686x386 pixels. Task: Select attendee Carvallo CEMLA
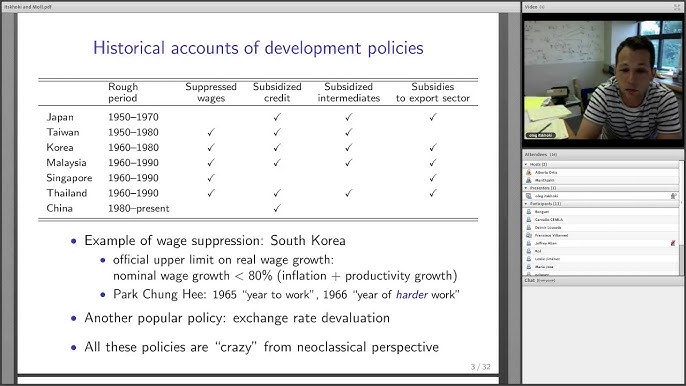click(x=602, y=220)
